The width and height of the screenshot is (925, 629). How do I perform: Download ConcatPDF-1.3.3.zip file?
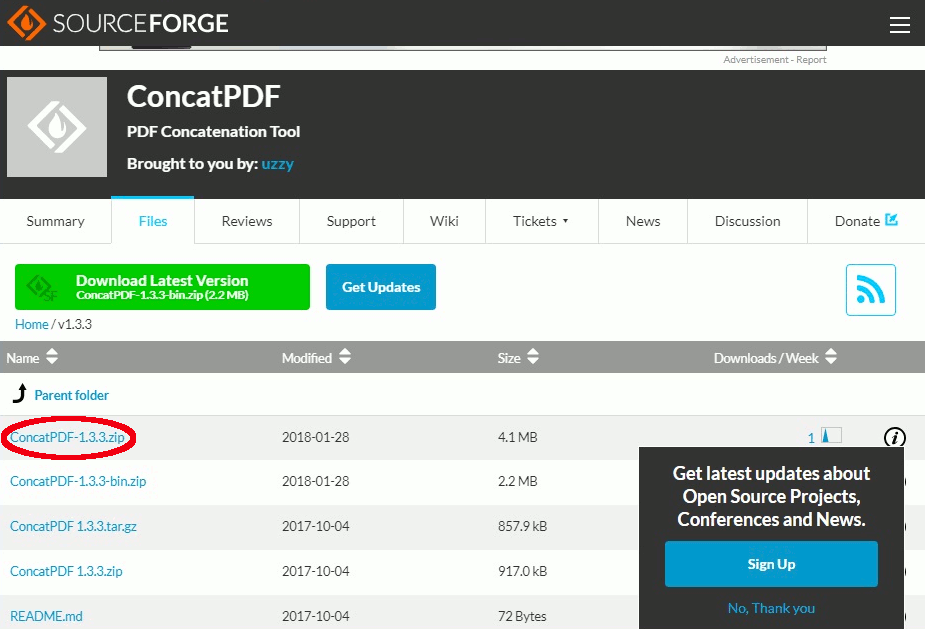pyautogui.click(x=67, y=437)
